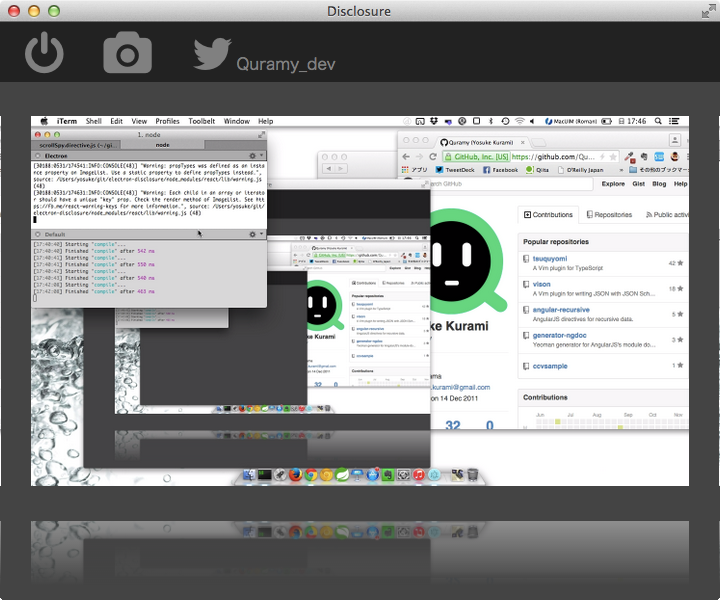Open the iTerm menu in the captured screenshot

(x=67, y=121)
